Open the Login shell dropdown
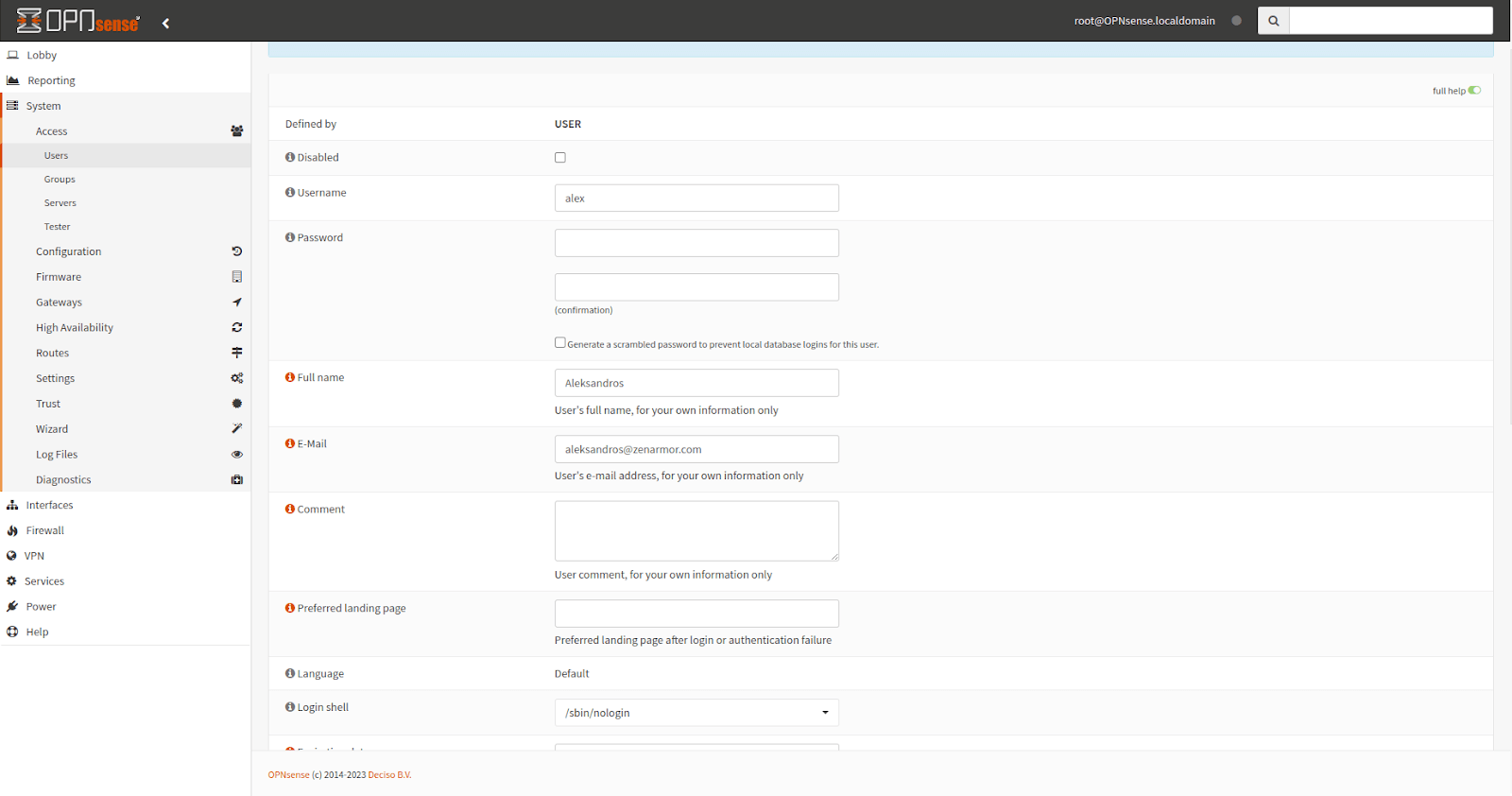The image size is (1512, 796). [696, 713]
